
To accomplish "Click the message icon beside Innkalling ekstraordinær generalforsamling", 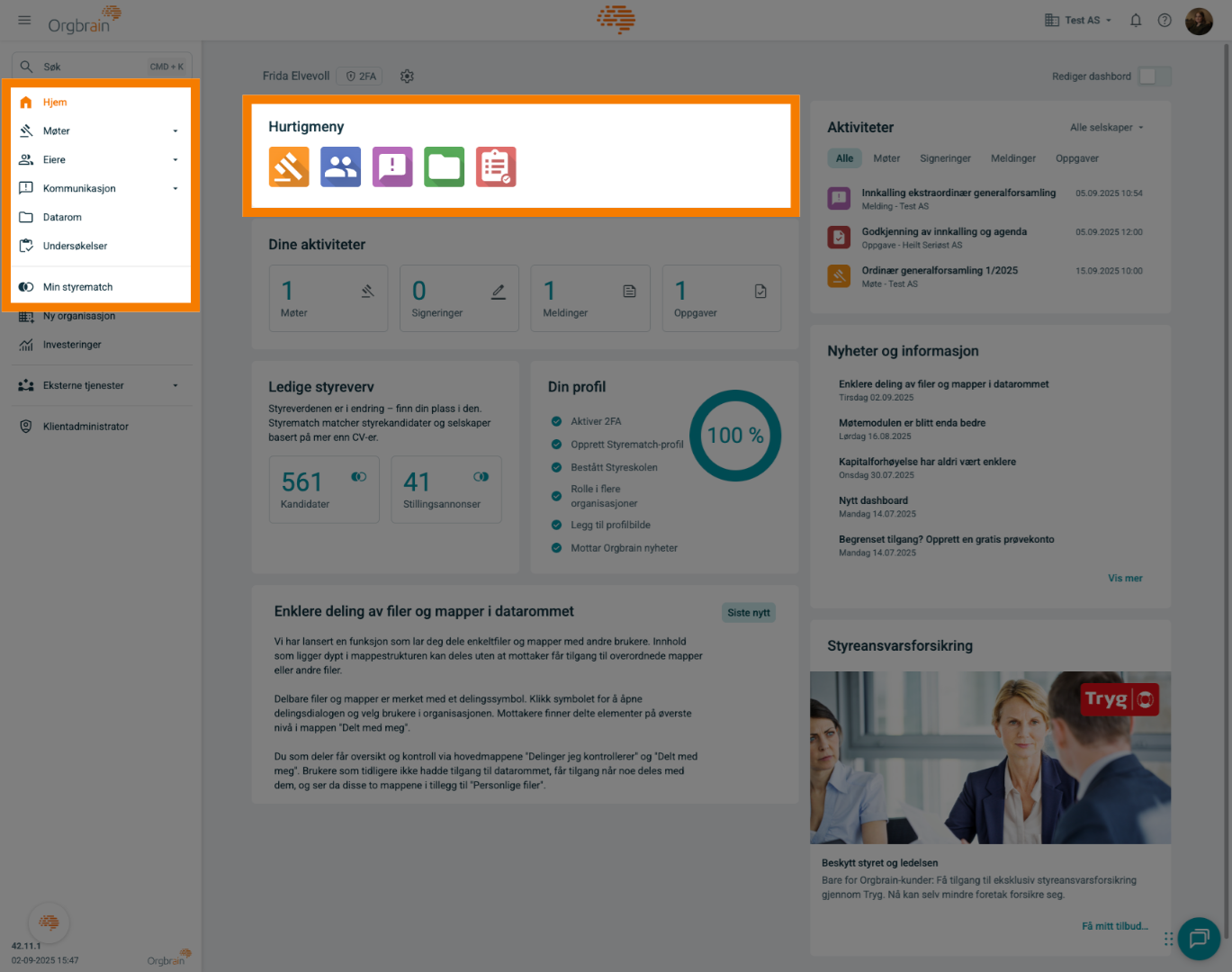I will click(x=839, y=198).
